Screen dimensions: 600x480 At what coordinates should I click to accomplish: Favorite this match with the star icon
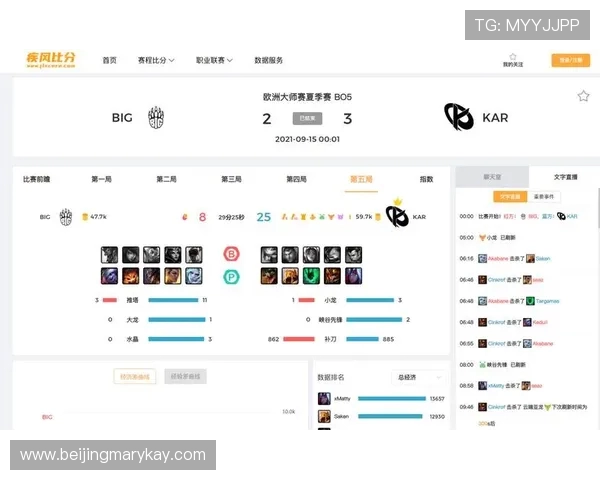583,96
